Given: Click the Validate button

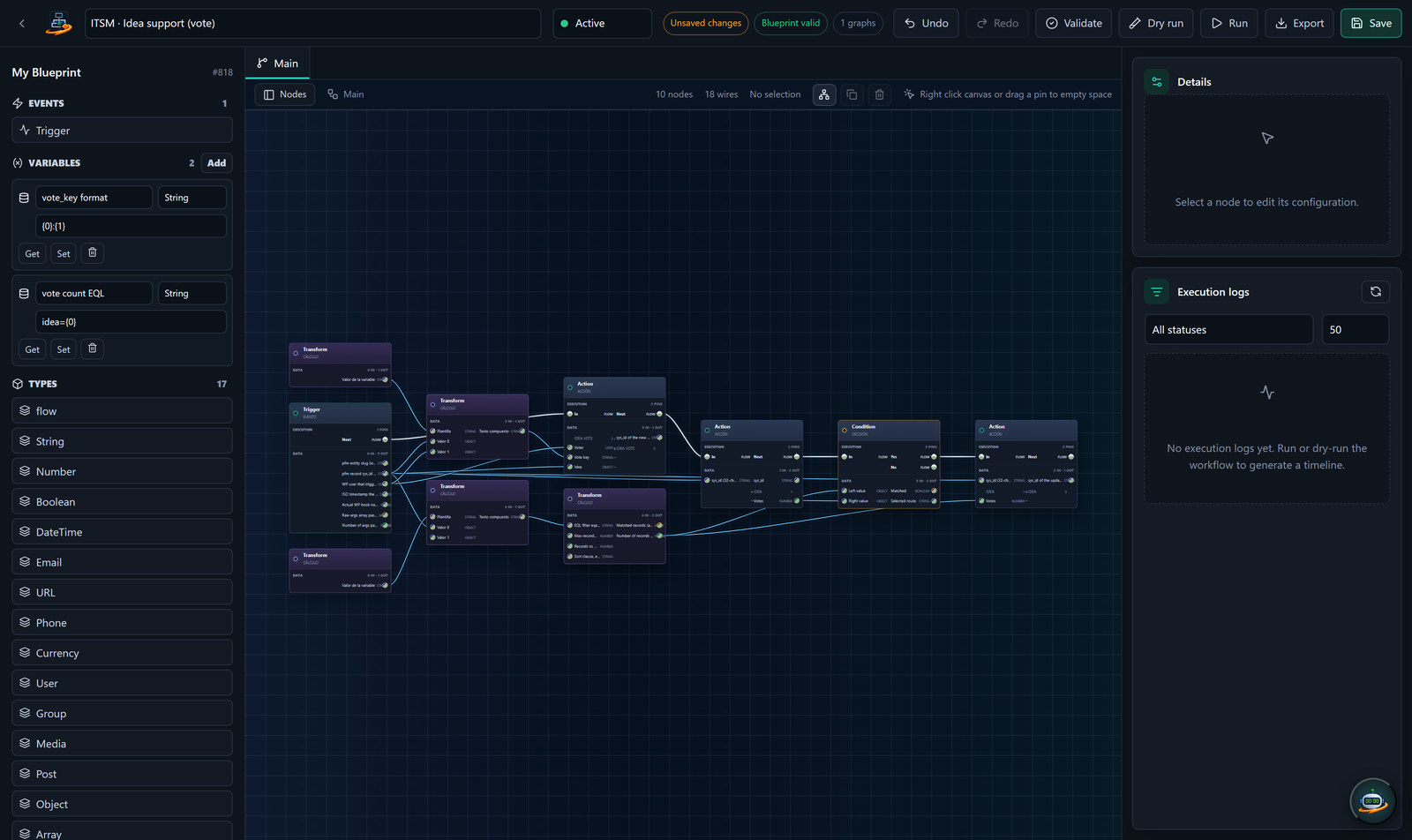Looking at the screenshot, I should click(1074, 24).
